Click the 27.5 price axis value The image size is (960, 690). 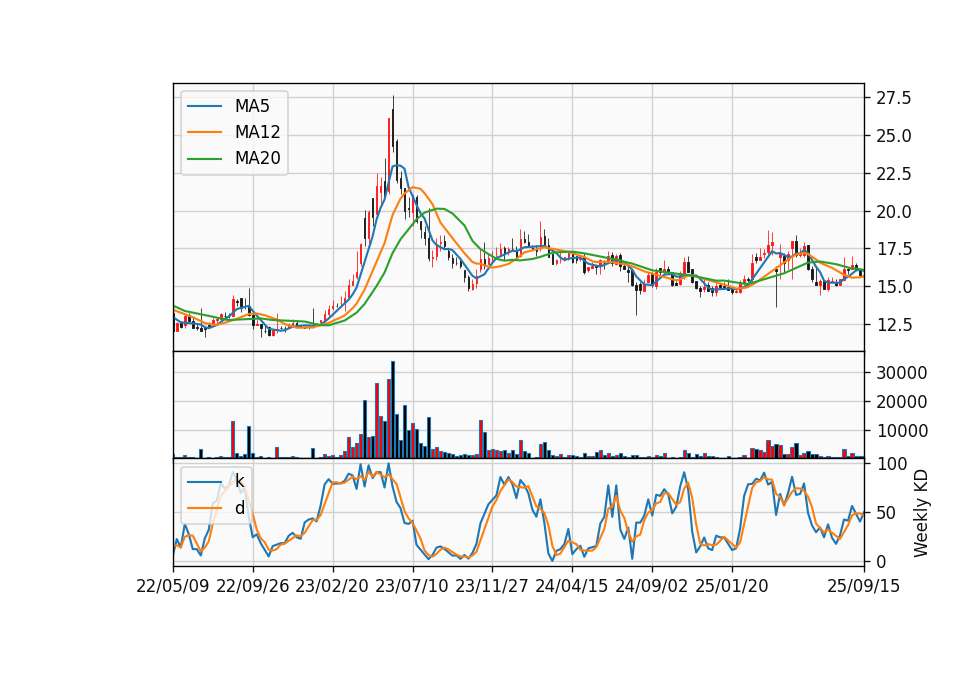(x=894, y=98)
